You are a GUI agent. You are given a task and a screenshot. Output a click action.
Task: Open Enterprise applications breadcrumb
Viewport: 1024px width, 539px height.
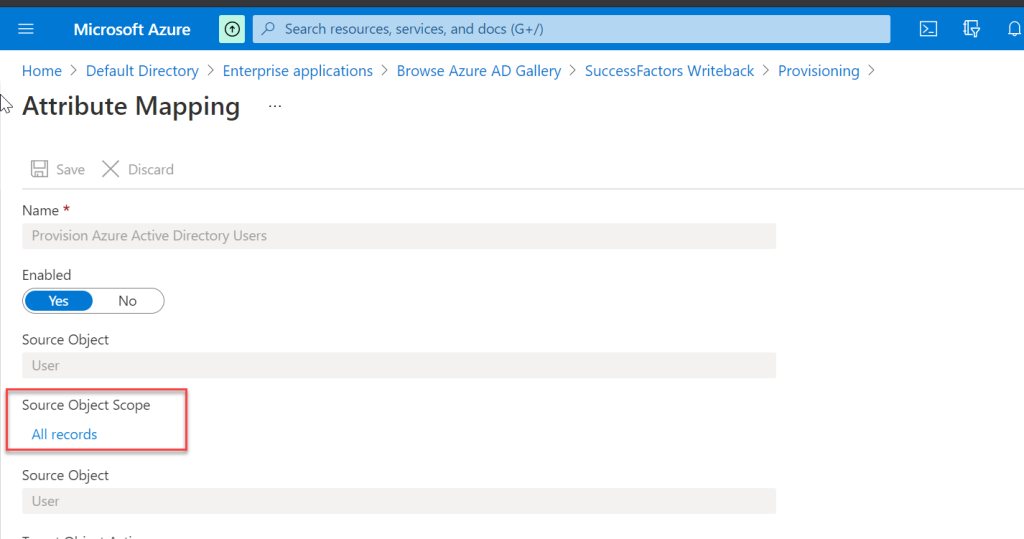tap(298, 71)
